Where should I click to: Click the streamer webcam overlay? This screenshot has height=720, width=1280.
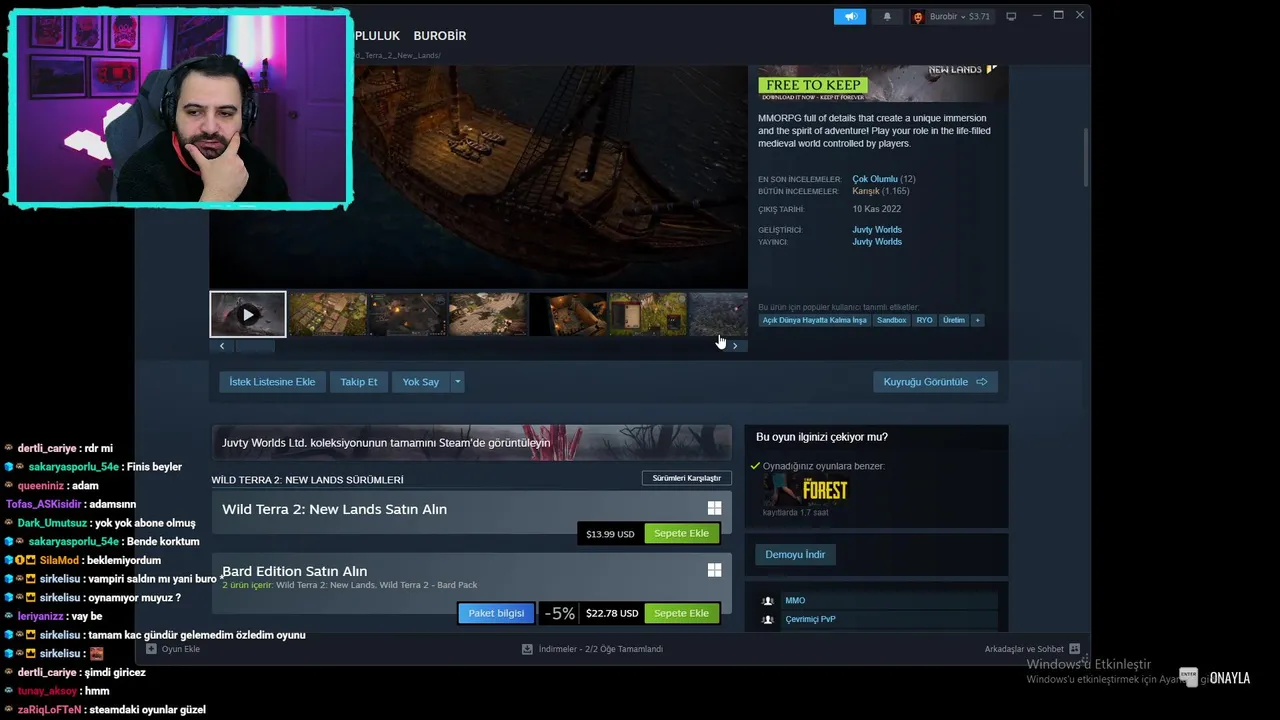(182, 107)
